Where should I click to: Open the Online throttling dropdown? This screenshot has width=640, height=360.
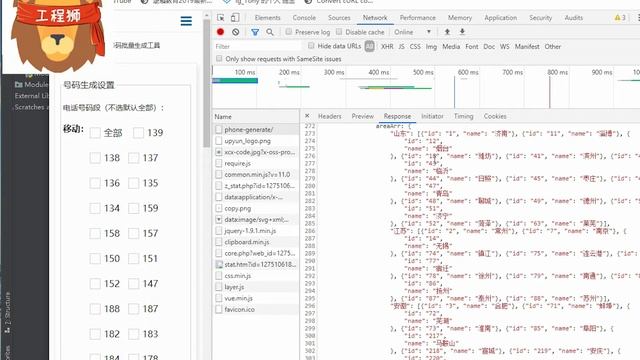click(x=412, y=32)
